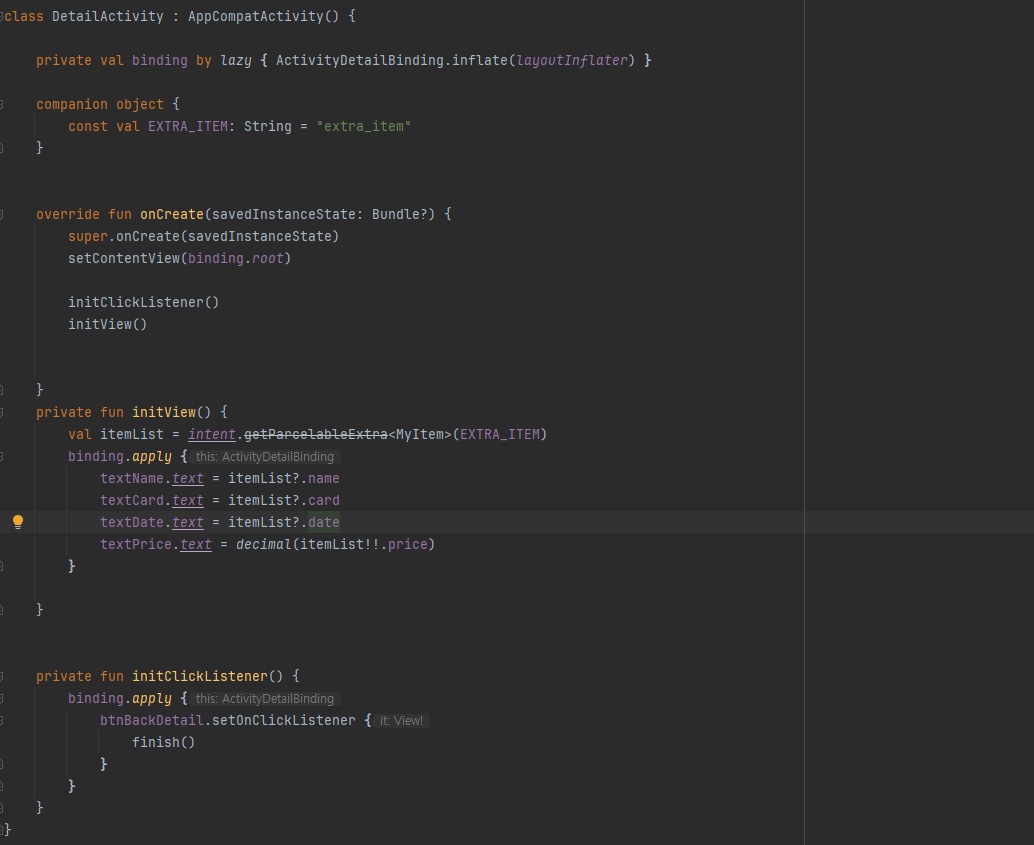This screenshot has width=1034, height=845.
Task: Click itemList in the val declaration
Action: [132, 435]
